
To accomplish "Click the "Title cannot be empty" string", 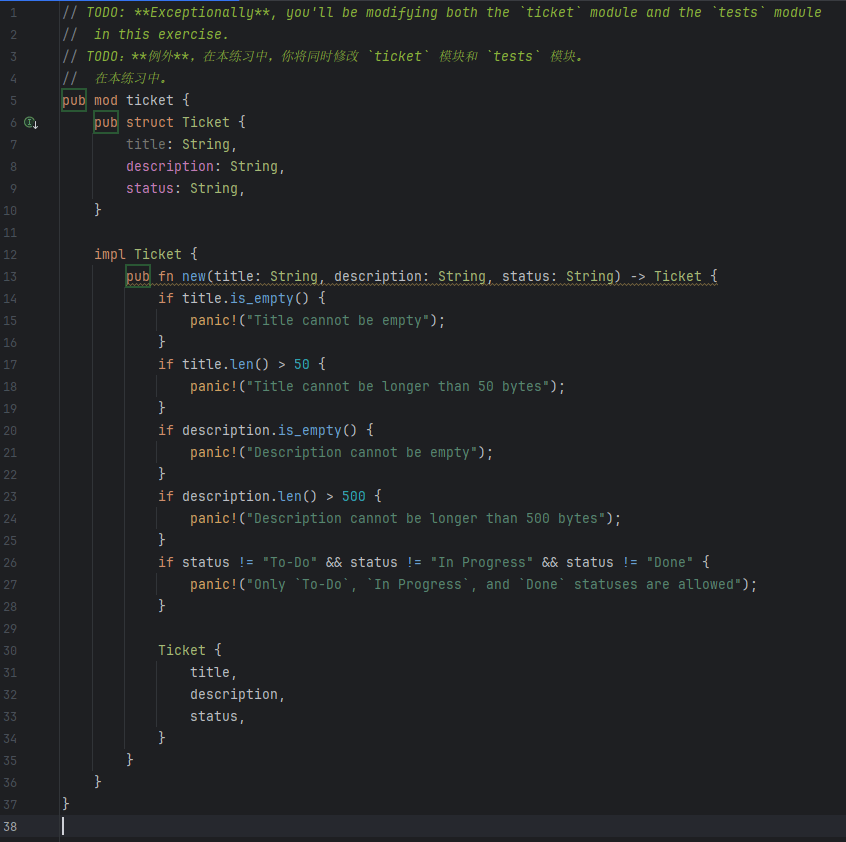I will point(341,320).
